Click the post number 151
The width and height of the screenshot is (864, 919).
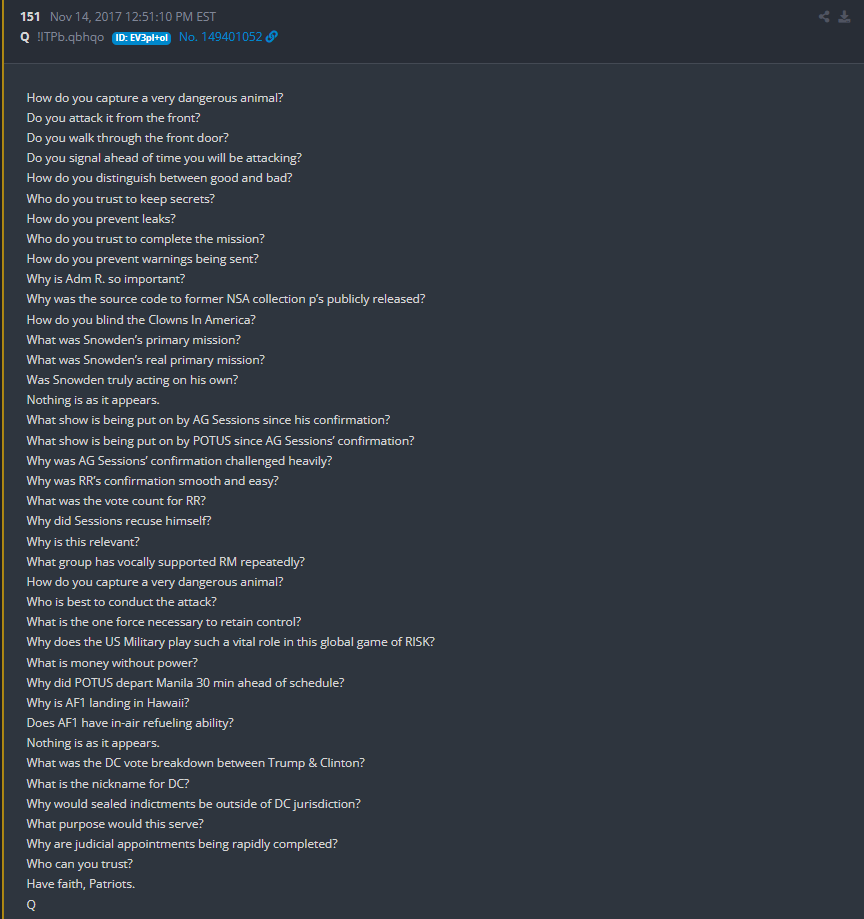click(30, 16)
